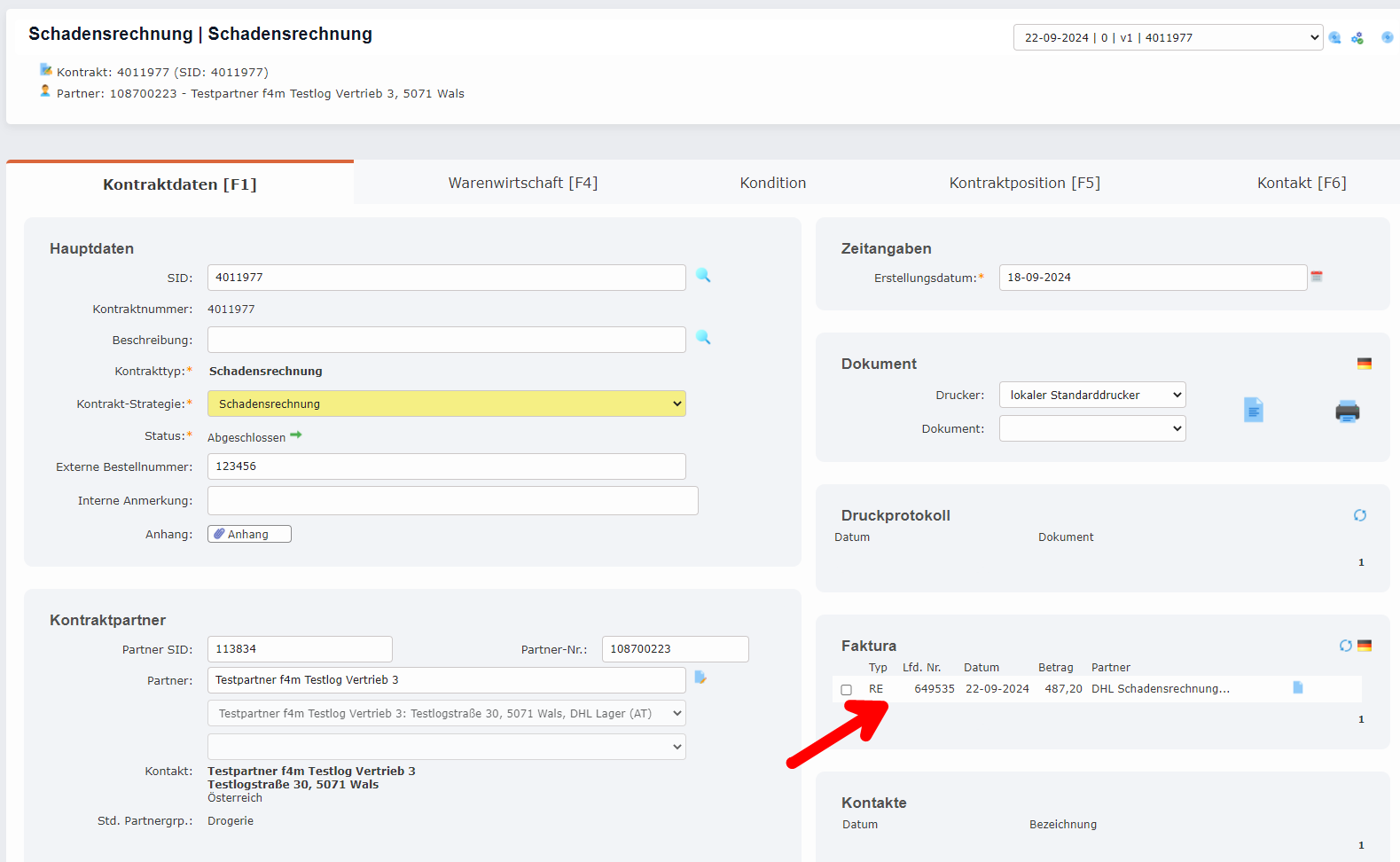
Task: Click invoice number 649535 in Faktura
Action: coord(935,689)
